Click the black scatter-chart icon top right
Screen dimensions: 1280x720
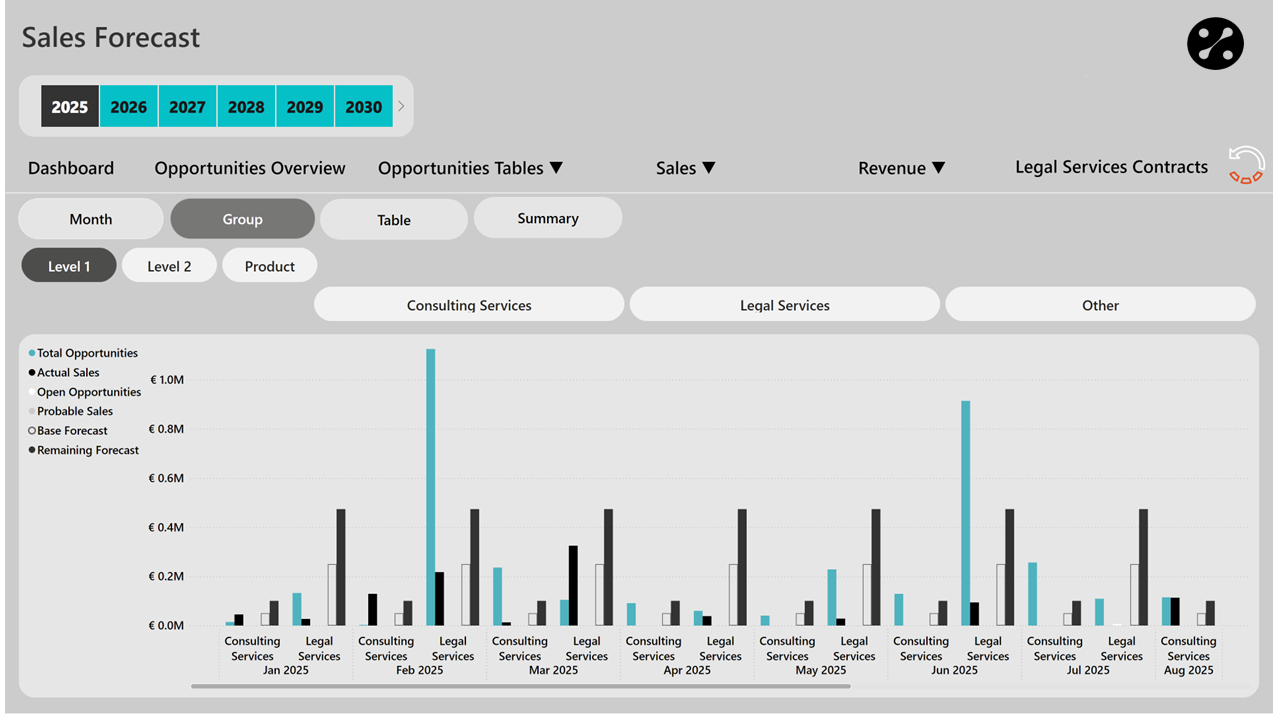[1215, 43]
